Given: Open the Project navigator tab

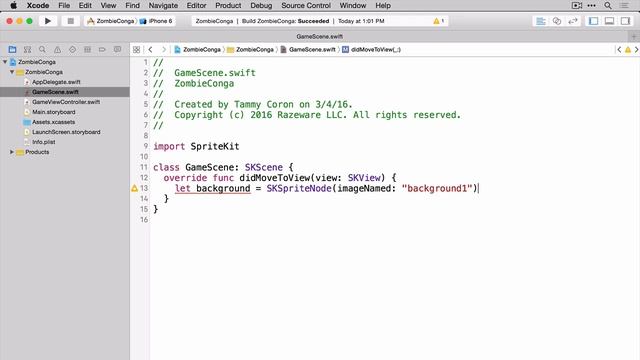Looking at the screenshot, I should click(12, 49).
